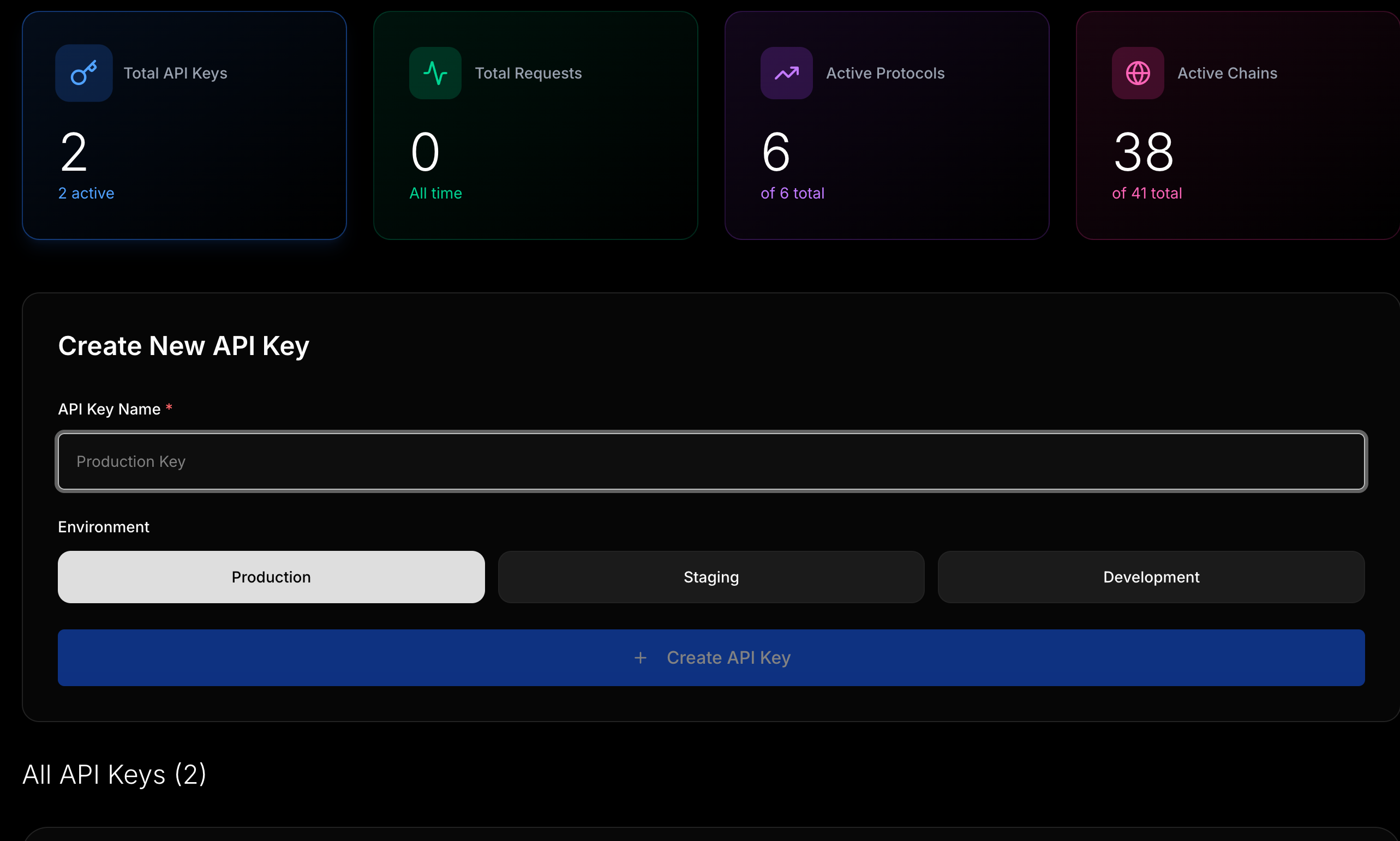Screen dimensions: 1400x841
Task: Click the 'of 6 total' protocols text
Action: coord(792,193)
